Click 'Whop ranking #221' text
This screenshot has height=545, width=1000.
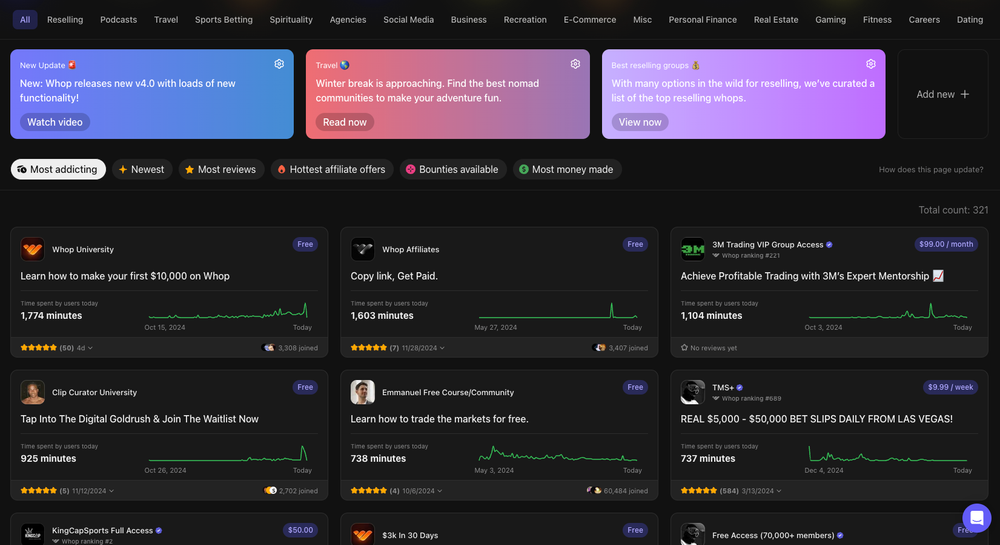point(751,256)
